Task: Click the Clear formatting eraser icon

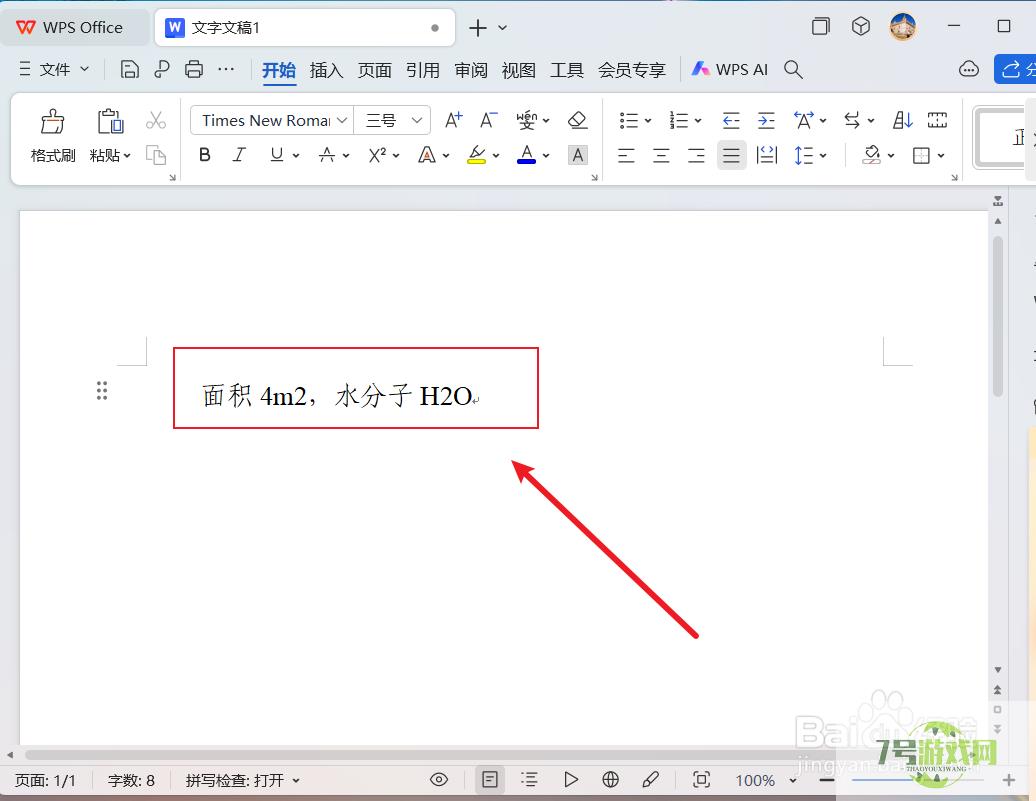Action: (577, 120)
